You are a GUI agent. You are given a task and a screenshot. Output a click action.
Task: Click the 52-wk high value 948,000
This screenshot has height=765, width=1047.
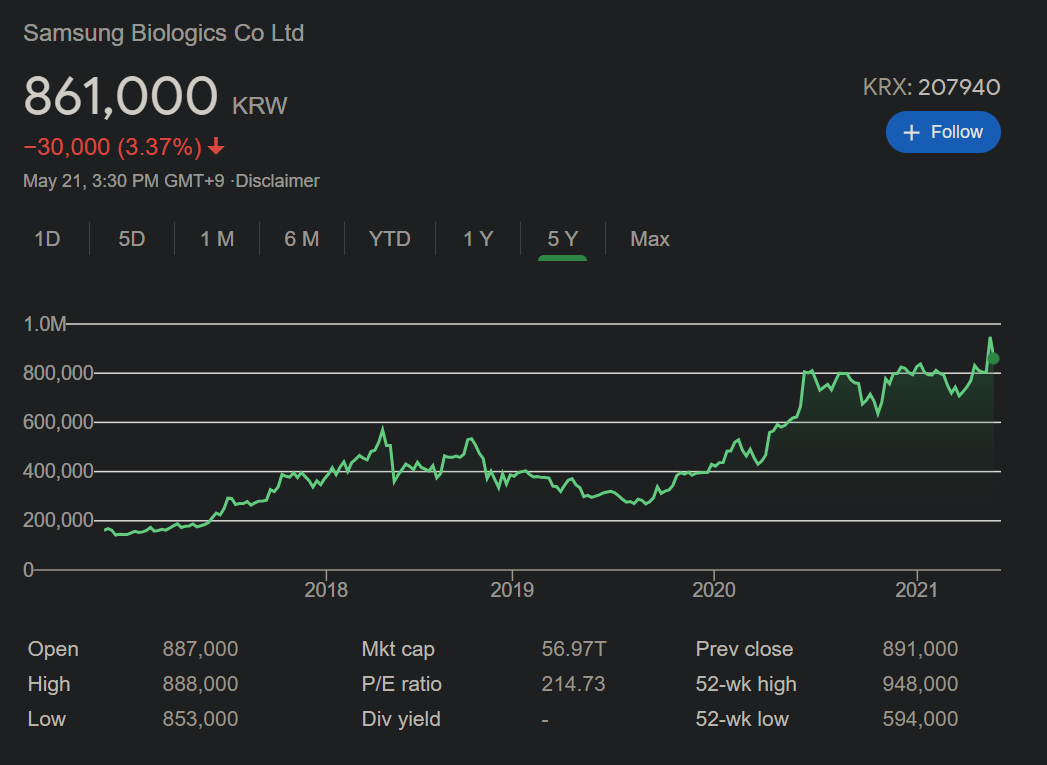click(x=920, y=684)
